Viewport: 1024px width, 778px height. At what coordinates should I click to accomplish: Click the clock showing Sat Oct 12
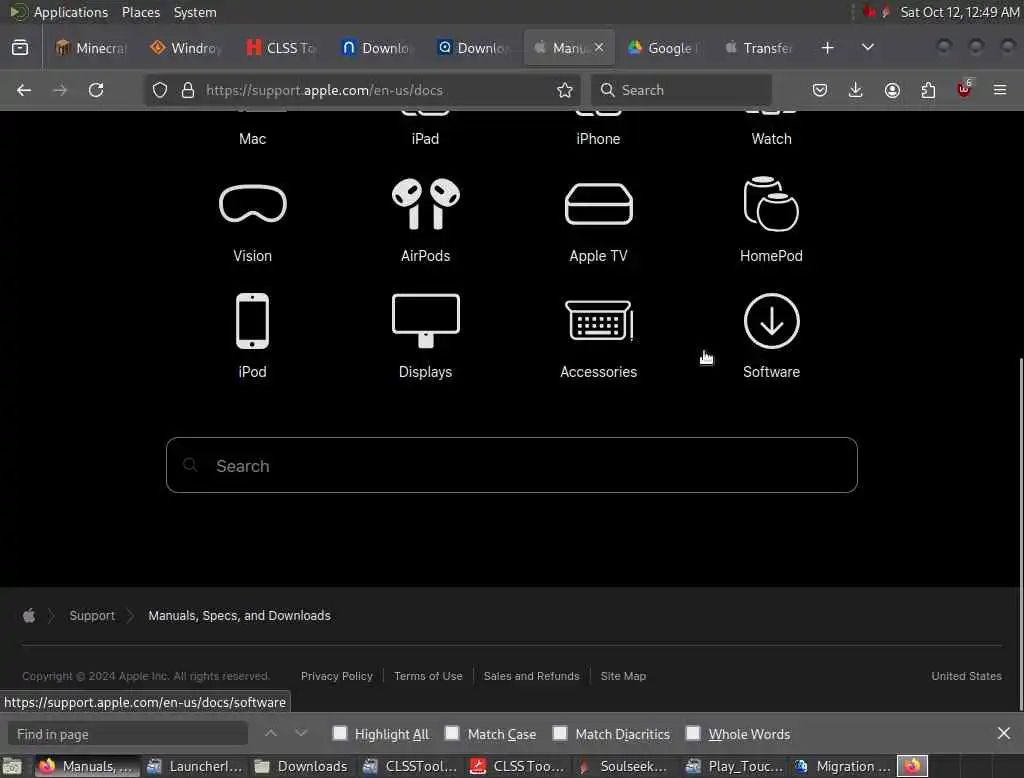coord(959,12)
